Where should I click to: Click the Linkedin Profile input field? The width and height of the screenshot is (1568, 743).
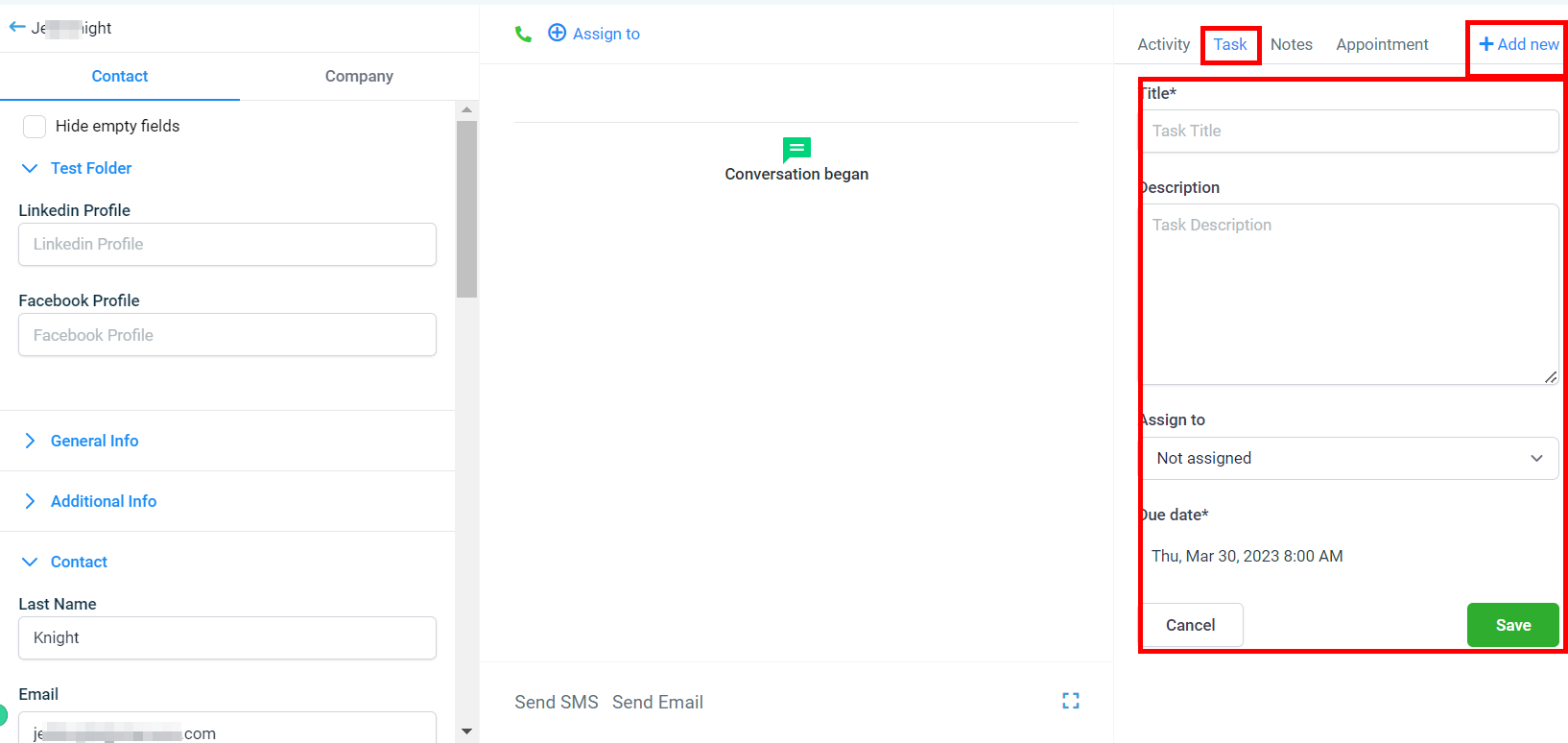(227, 245)
